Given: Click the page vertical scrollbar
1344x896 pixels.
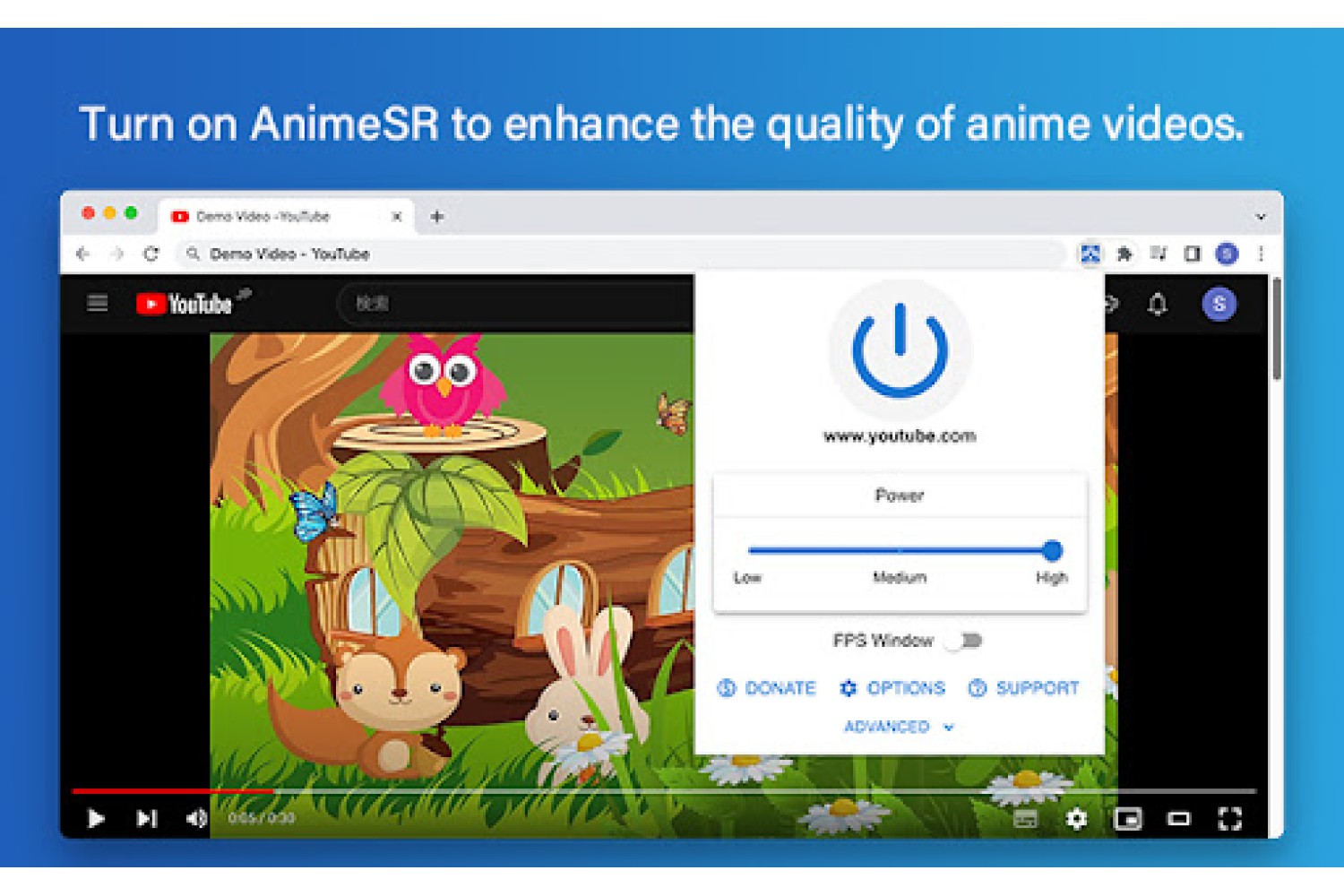Looking at the screenshot, I should point(1276,330).
